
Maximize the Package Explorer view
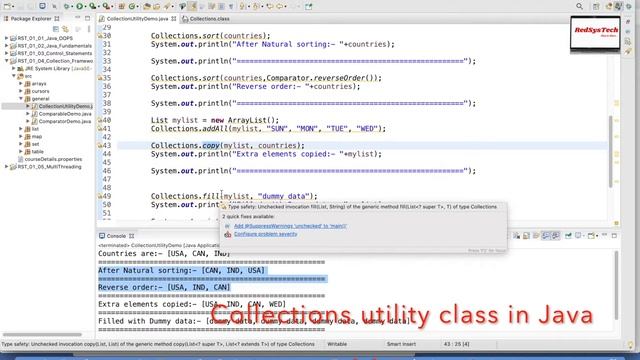pos(87,18)
